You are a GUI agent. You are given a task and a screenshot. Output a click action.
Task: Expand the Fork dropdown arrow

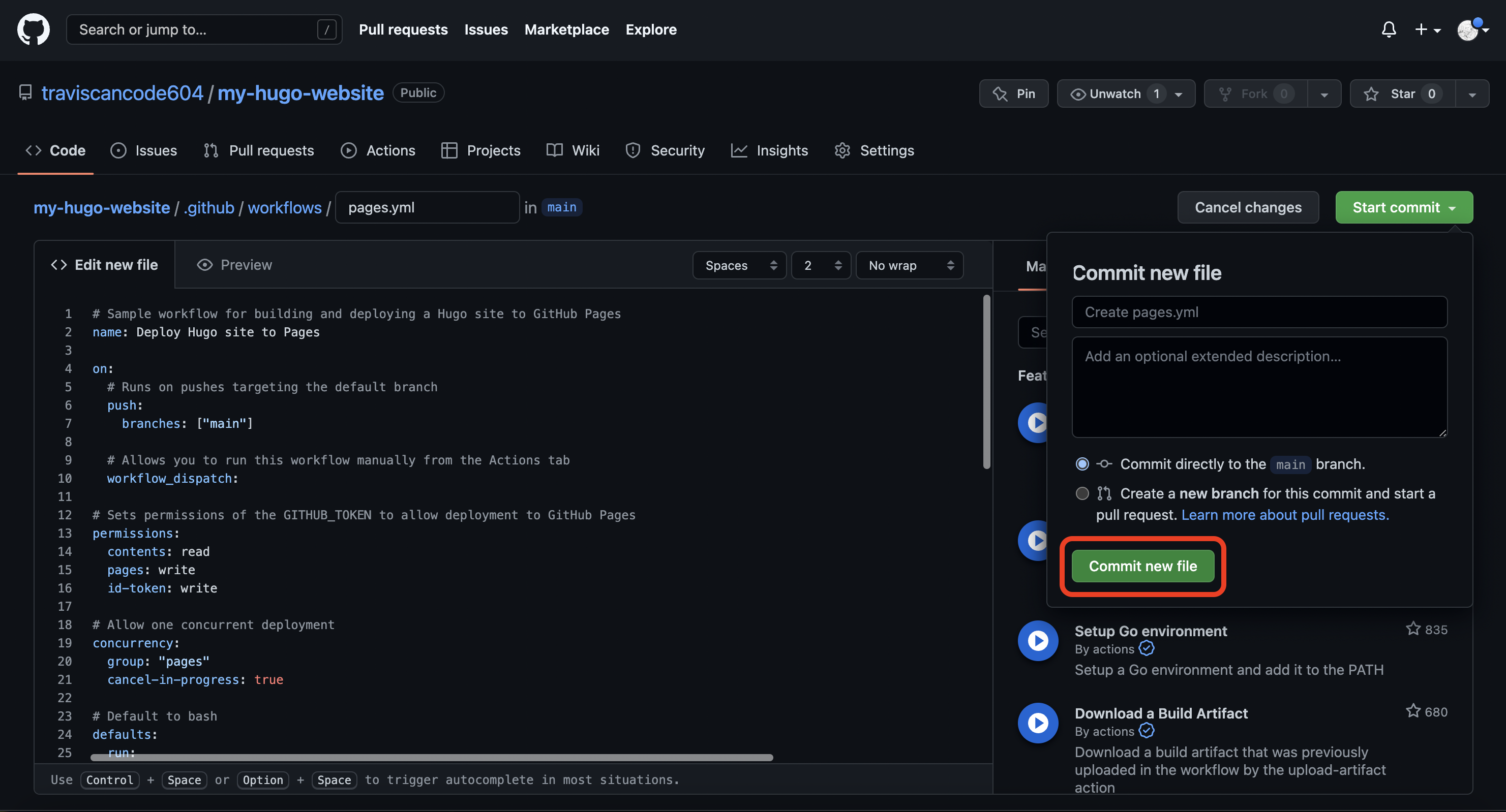(x=1324, y=93)
